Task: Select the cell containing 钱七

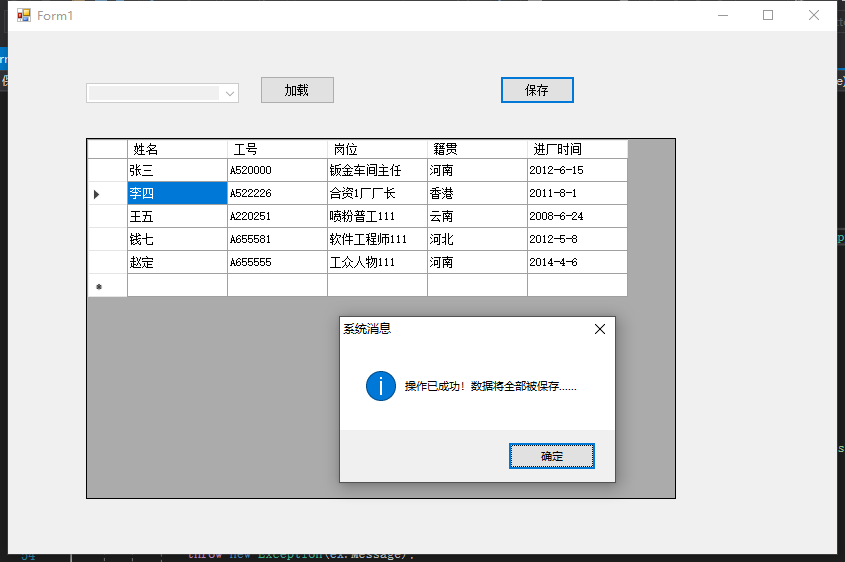Action: pyautogui.click(x=177, y=239)
